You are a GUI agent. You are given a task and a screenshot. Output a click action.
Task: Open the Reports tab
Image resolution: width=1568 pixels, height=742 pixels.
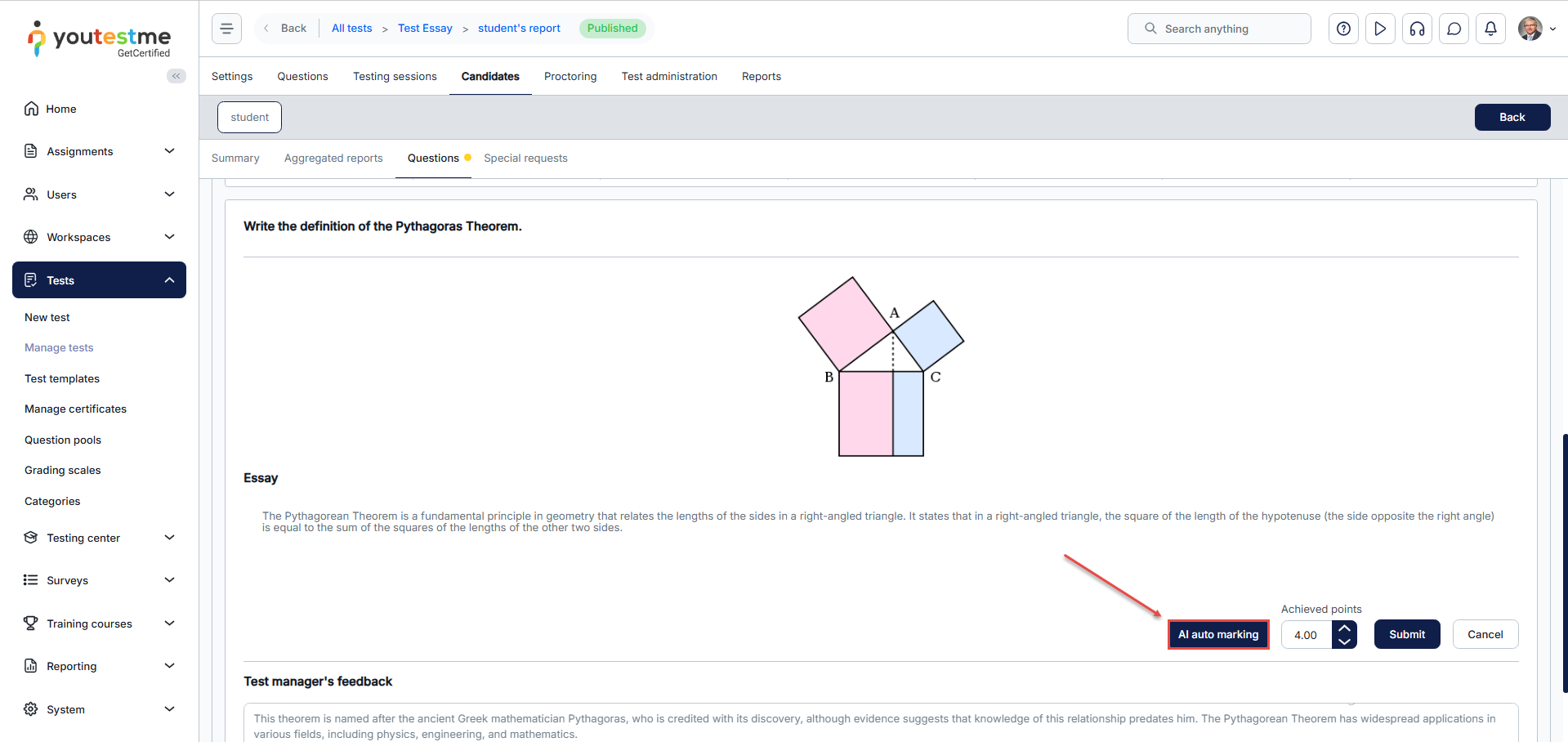point(762,76)
